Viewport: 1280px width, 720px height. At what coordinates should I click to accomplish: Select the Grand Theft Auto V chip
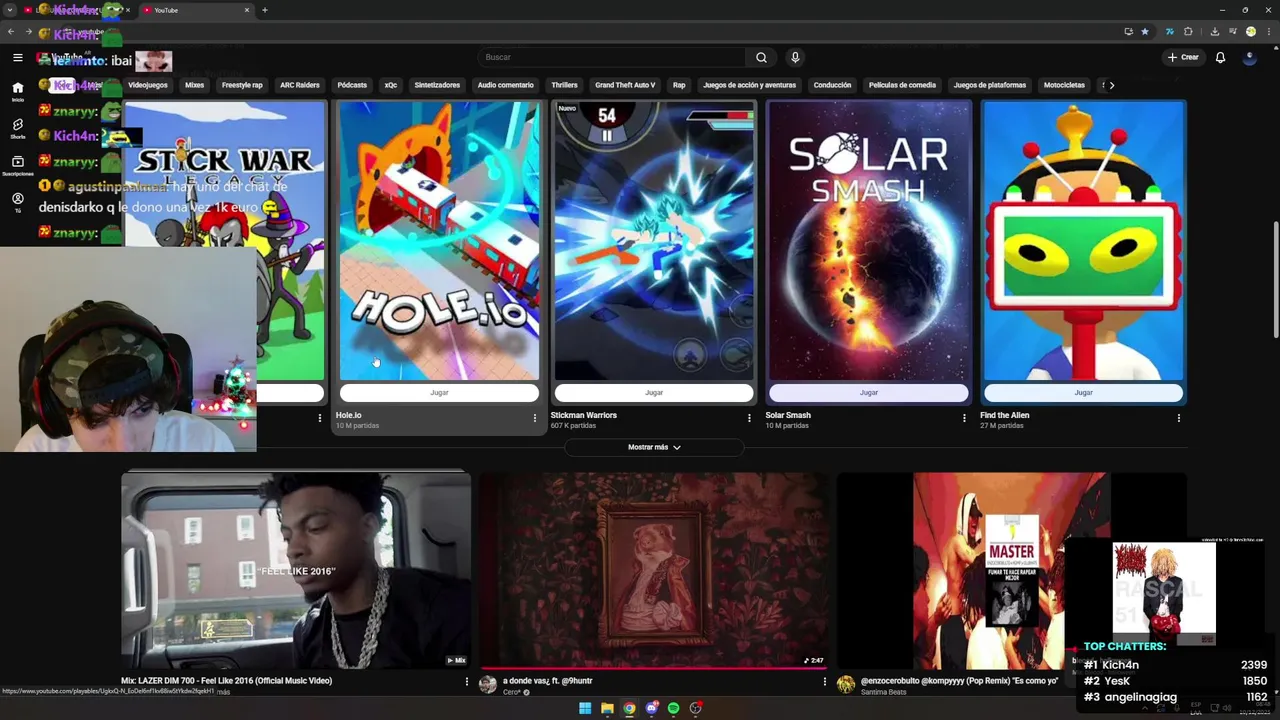click(x=625, y=85)
